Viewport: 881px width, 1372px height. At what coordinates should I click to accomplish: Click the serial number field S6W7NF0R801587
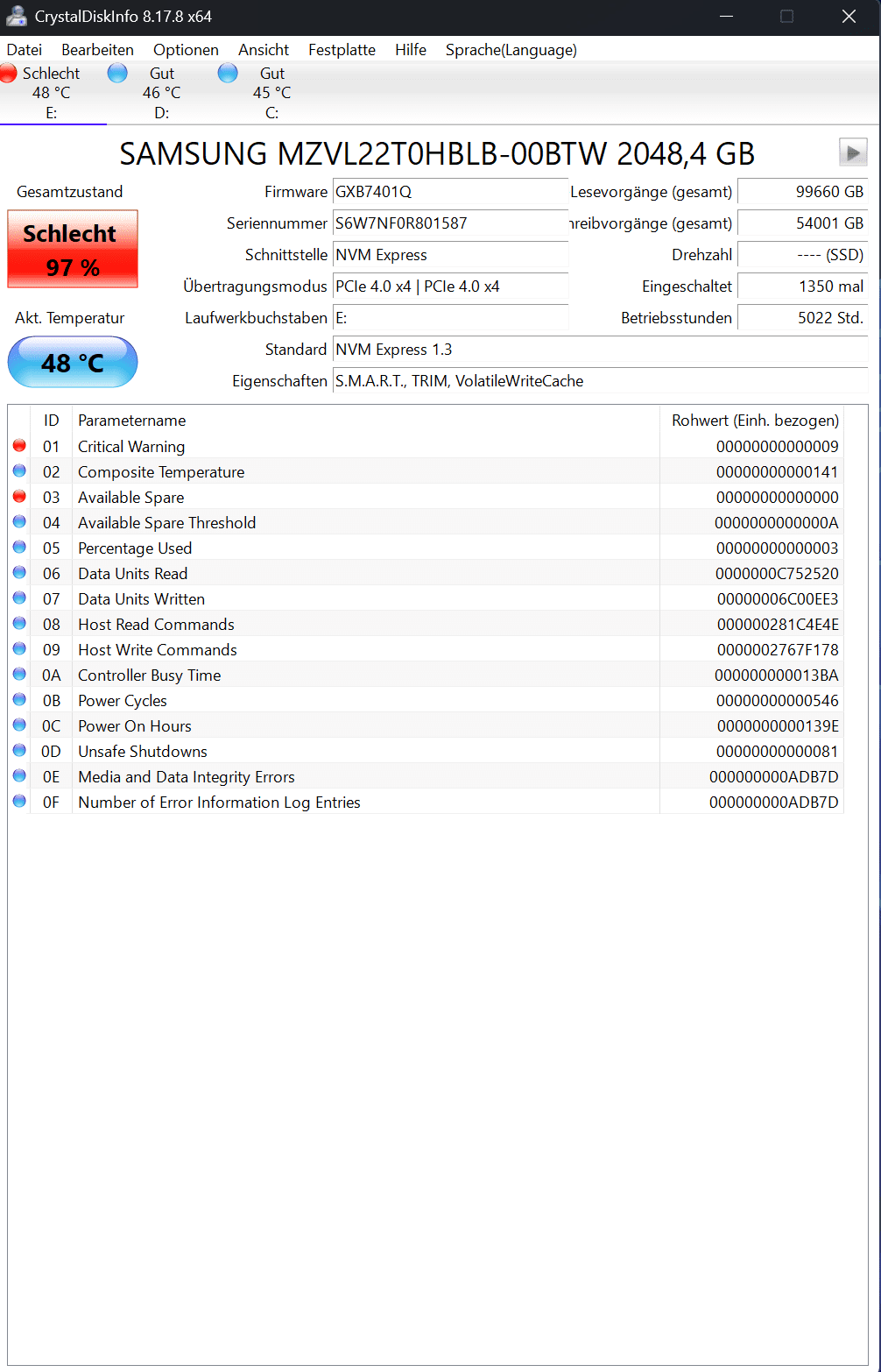[450, 223]
